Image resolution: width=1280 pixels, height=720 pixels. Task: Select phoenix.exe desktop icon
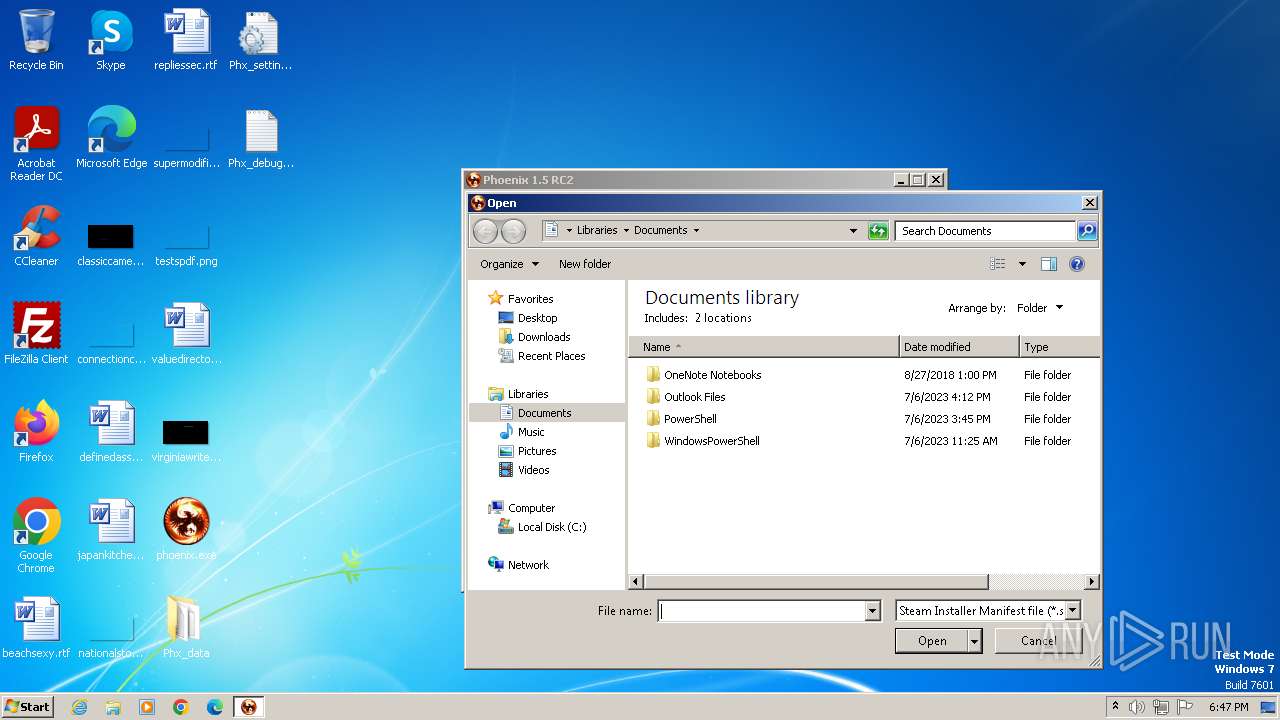[186, 530]
